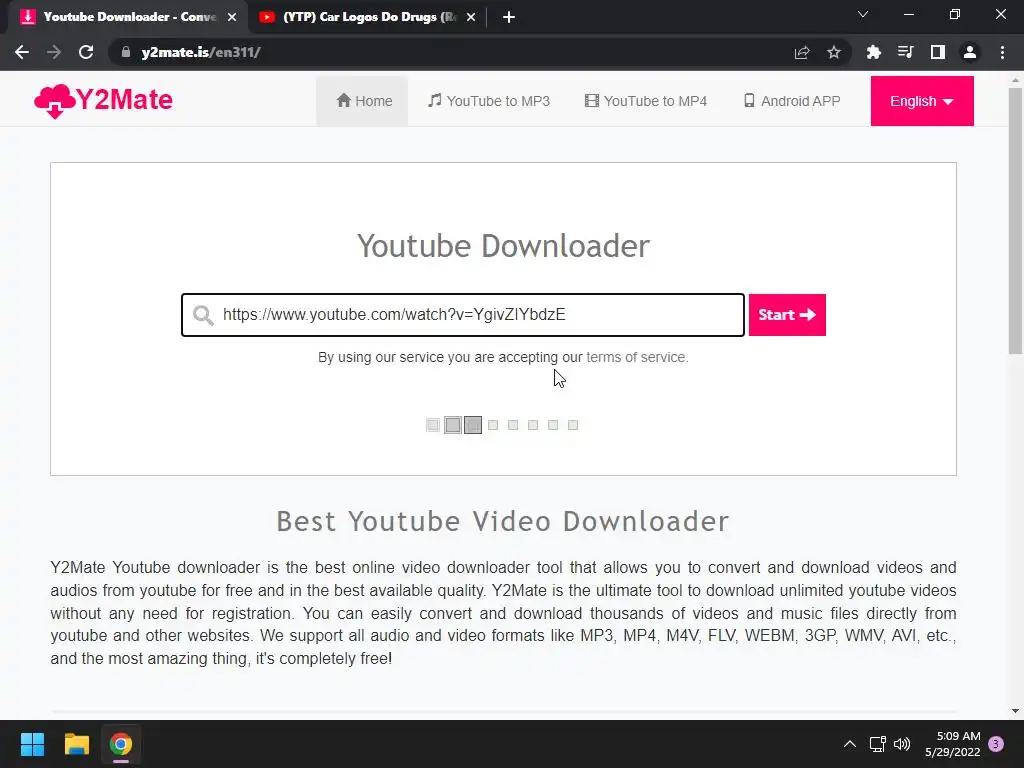Click the padlock site info icon
The width and height of the screenshot is (1024, 768).
126,52
